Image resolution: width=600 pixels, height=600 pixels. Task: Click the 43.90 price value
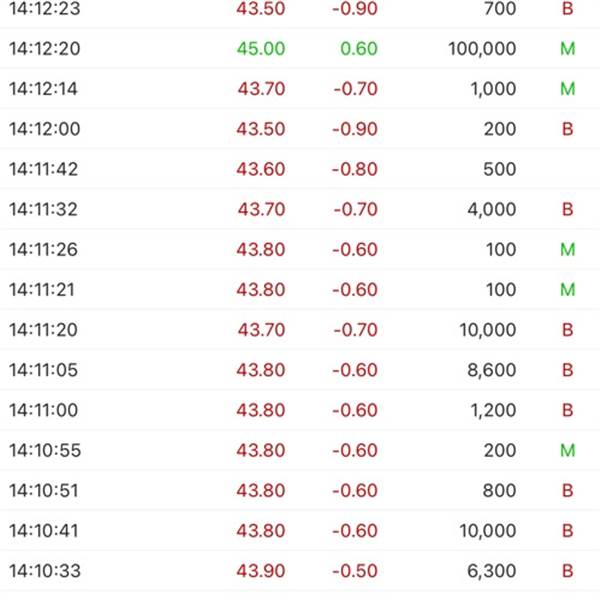(x=261, y=571)
